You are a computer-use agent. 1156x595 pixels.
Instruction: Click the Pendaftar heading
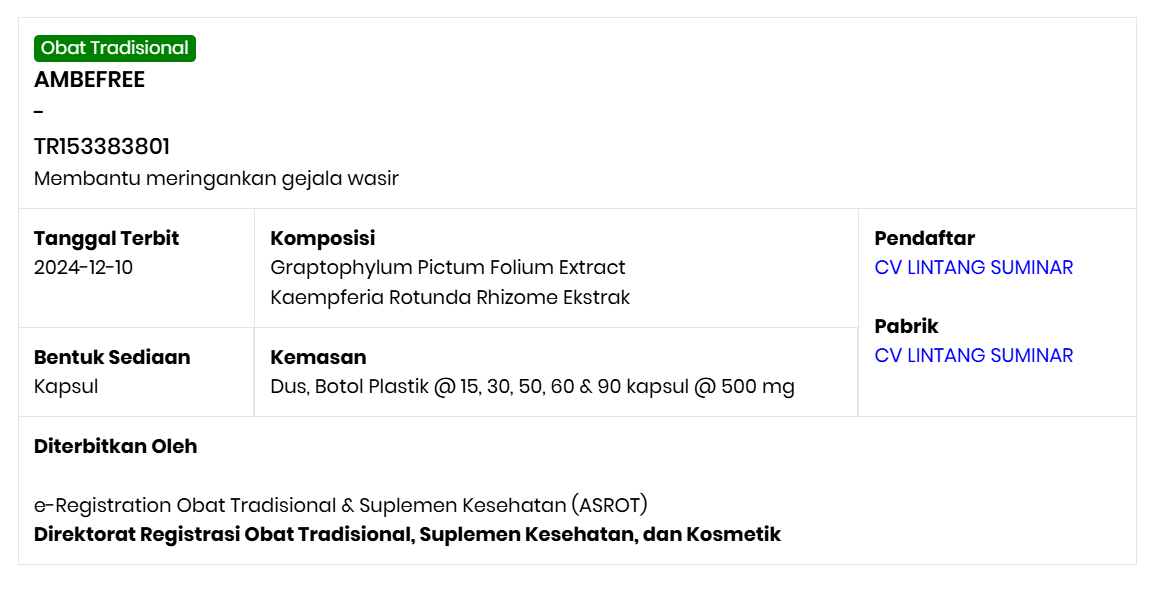click(x=924, y=238)
